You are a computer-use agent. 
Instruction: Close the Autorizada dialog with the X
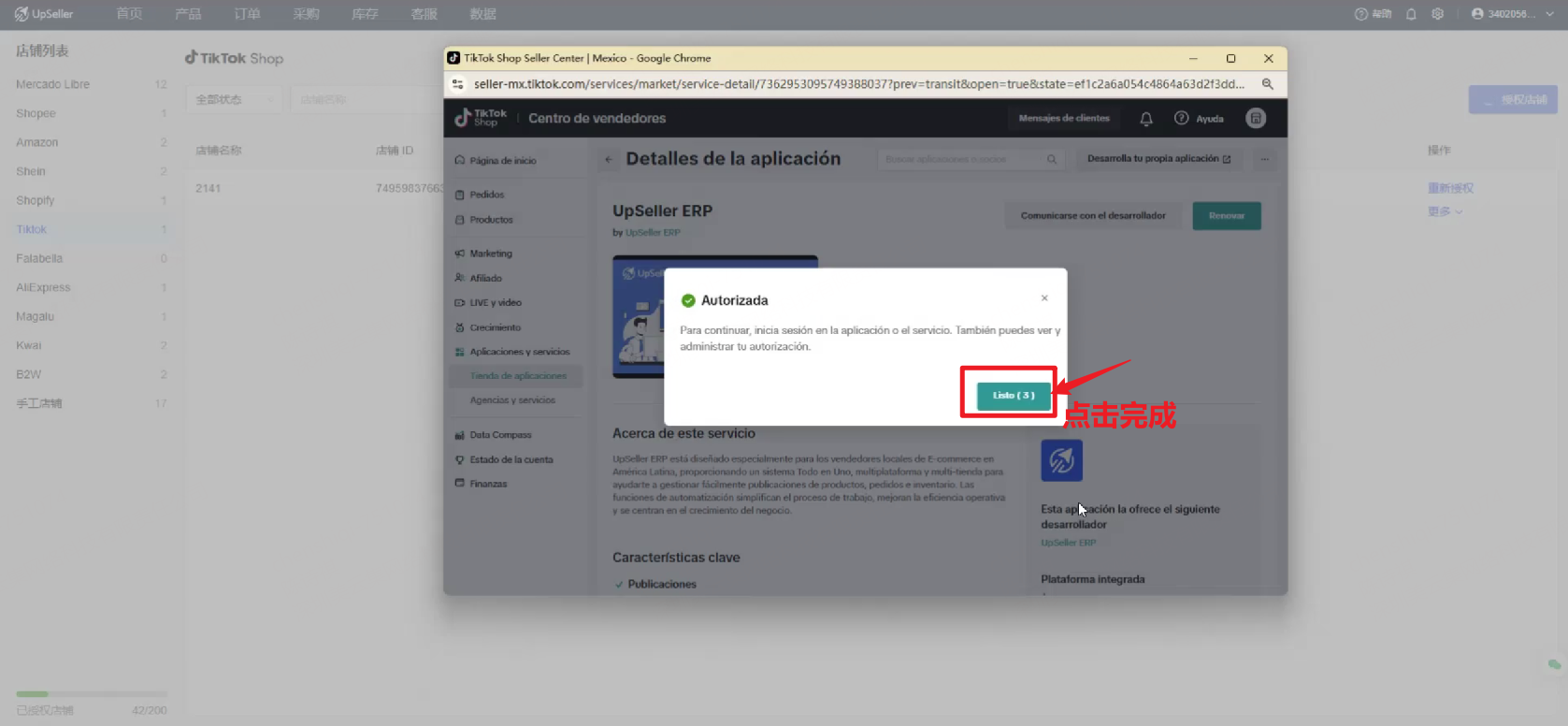[1044, 298]
